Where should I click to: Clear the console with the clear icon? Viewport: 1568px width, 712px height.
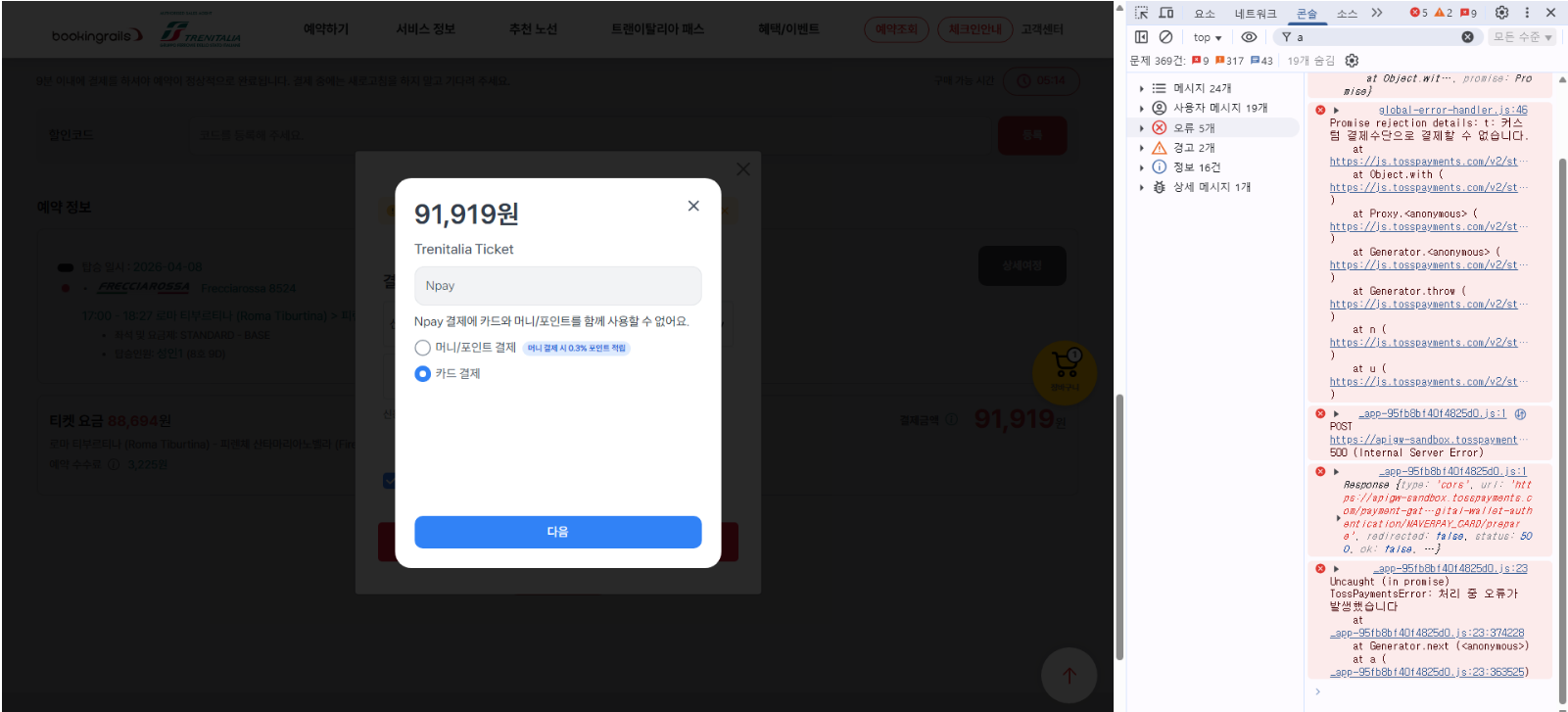coord(1165,37)
